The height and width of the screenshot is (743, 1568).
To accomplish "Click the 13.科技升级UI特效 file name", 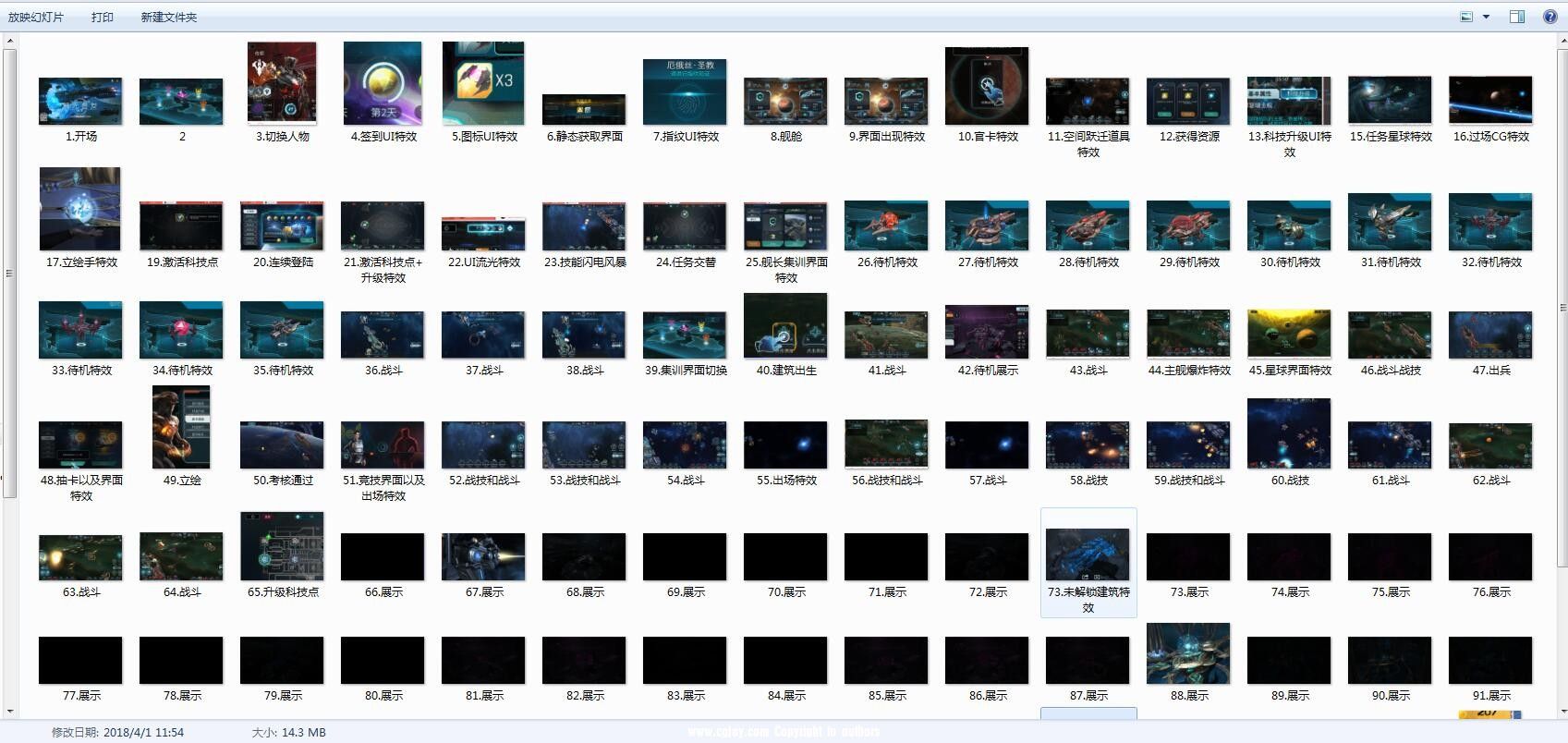I will pyautogui.click(x=1289, y=144).
